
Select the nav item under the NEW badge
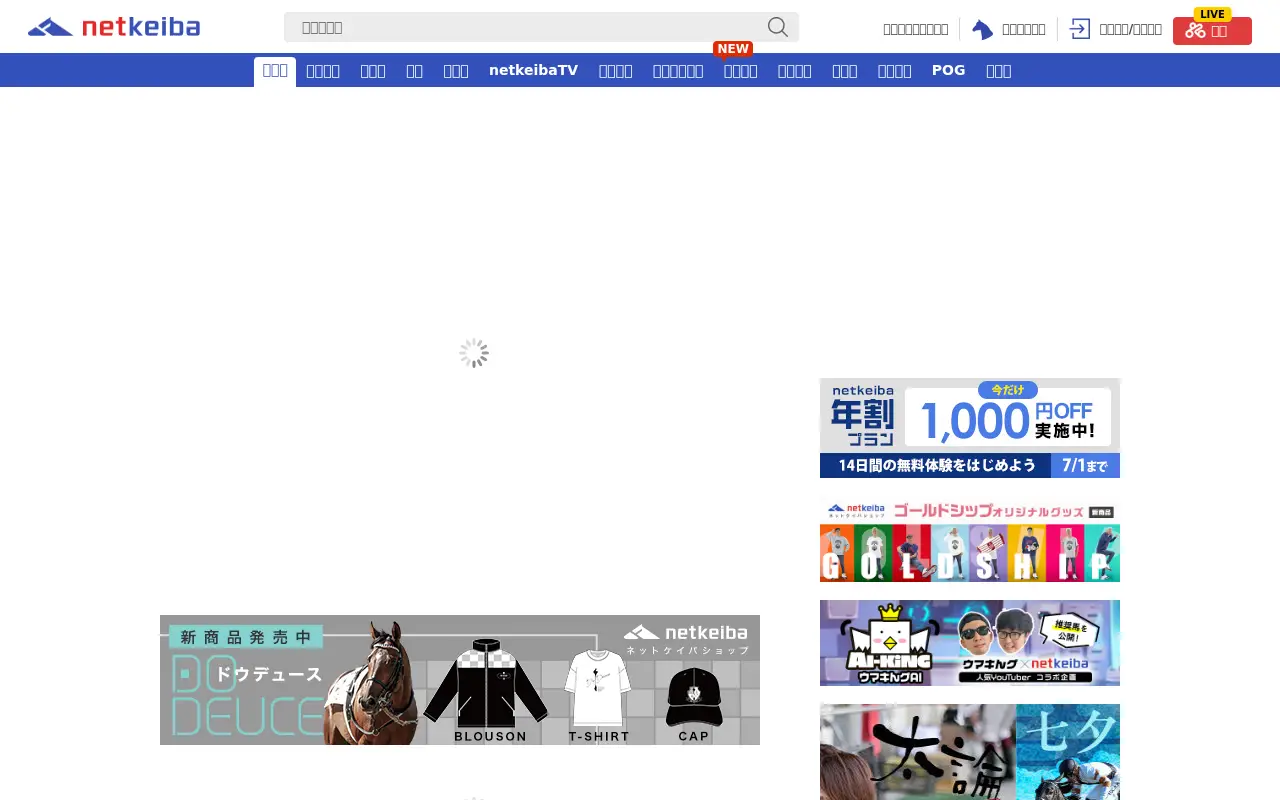(740, 71)
